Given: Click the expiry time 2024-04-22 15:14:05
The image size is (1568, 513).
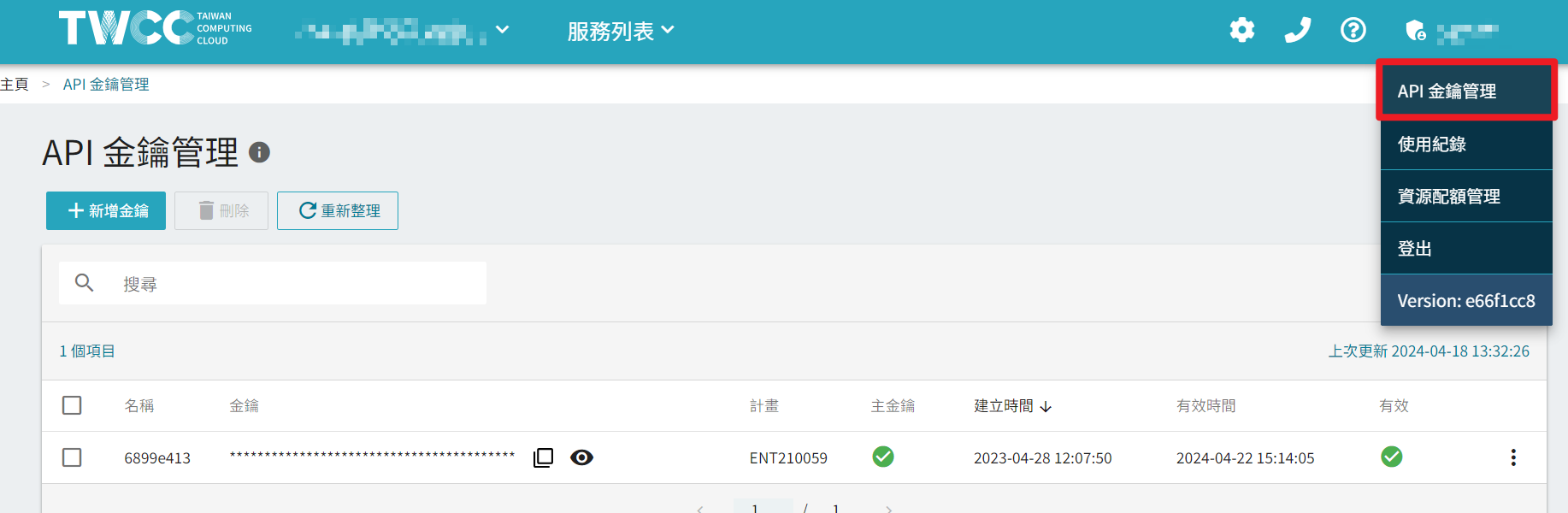Looking at the screenshot, I should click(x=1246, y=457).
